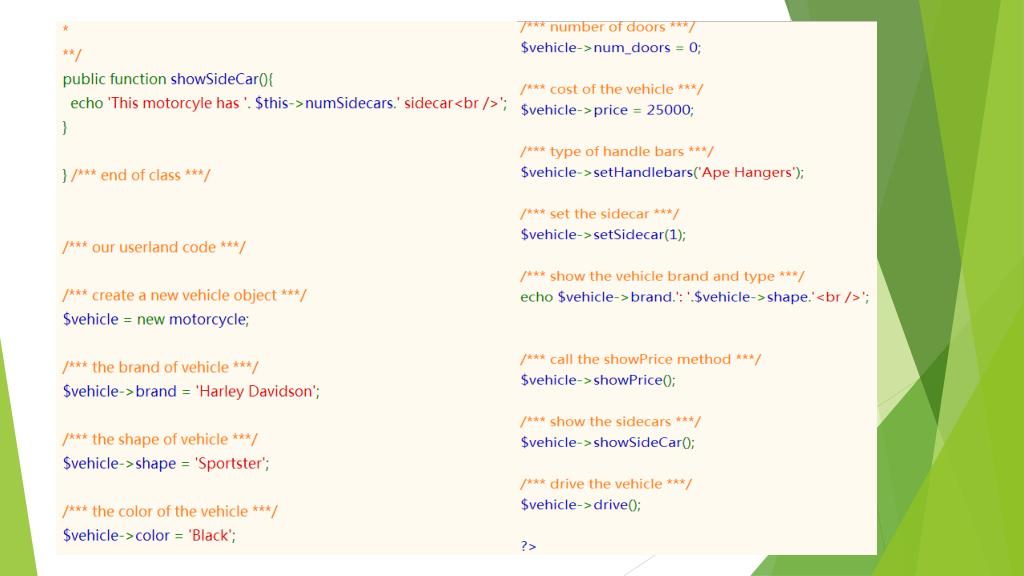Image resolution: width=1024 pixels, height=576 pixels.
Task: Click '/*** show the vehicle brand and type ***/' comment
Action: (x=662, y=276)
